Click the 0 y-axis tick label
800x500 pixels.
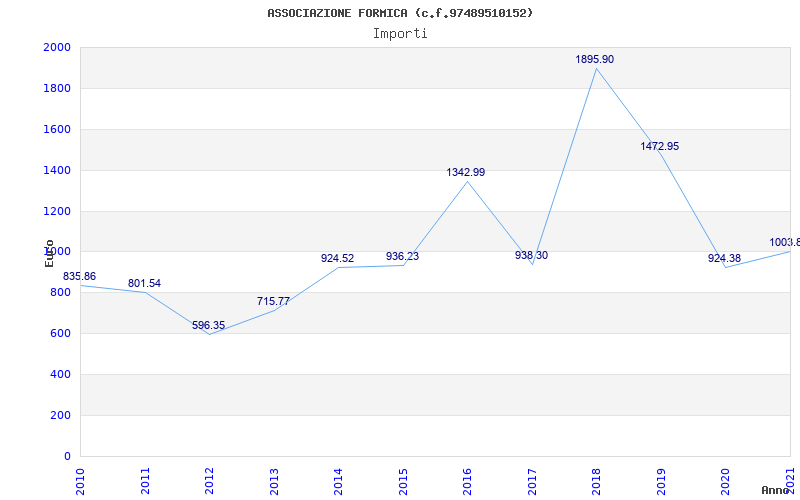tap(67, 456)
